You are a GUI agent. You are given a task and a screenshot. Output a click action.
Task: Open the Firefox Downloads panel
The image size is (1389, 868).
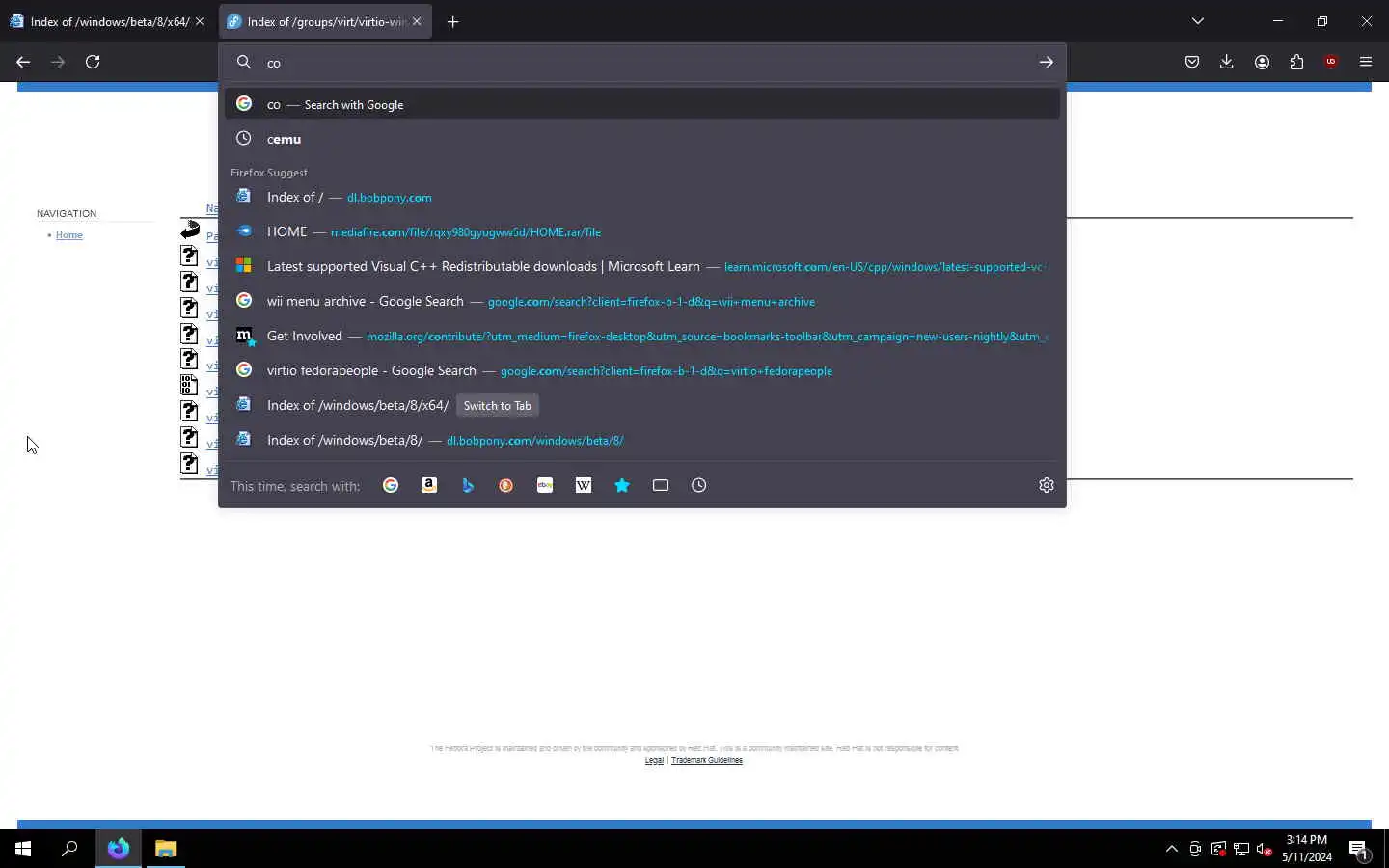click(1227, 62)
